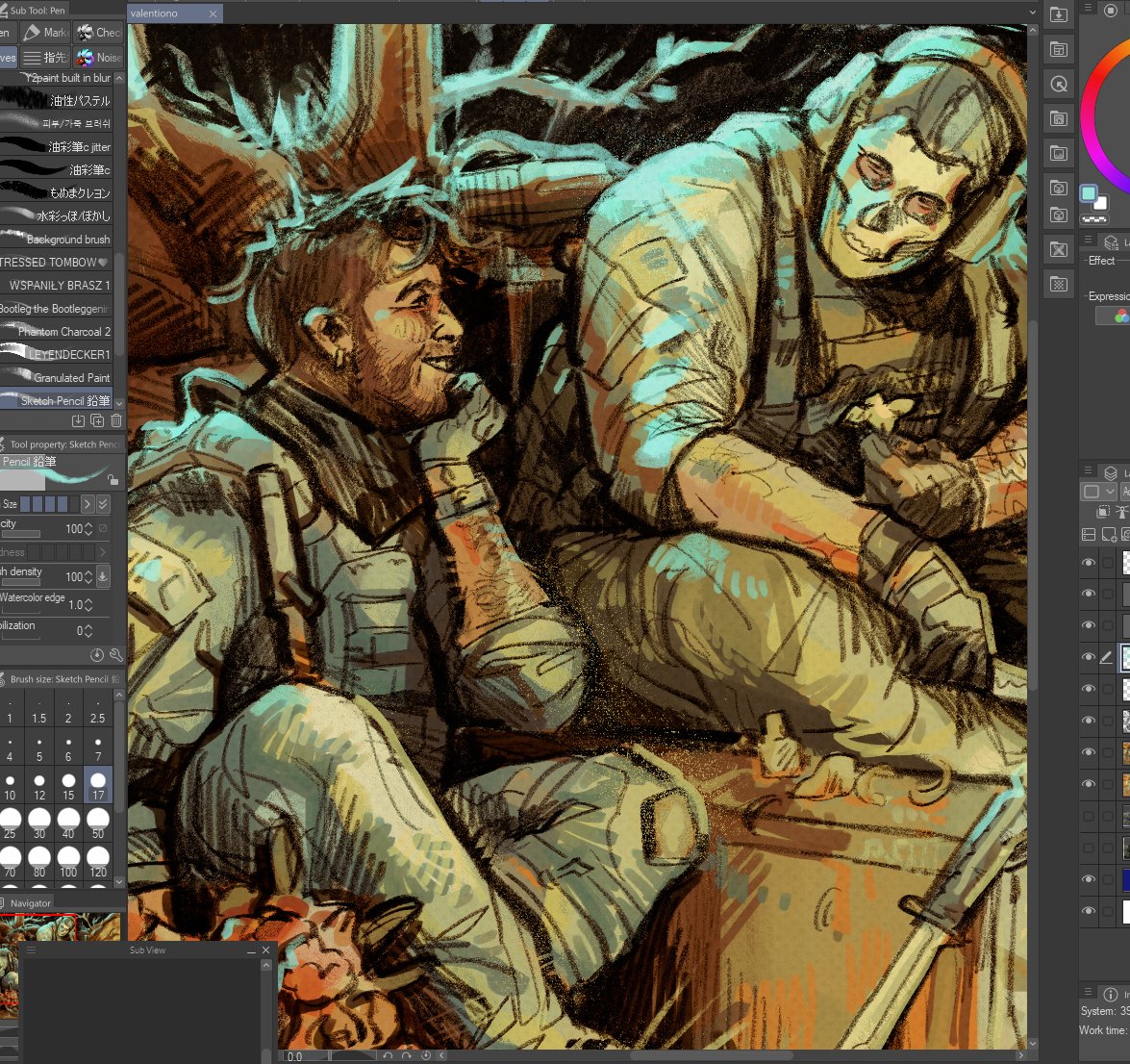Select the white sub drawing color swatch
This screenshot has width=1130, height=1064.
[x=1100, y=204]
